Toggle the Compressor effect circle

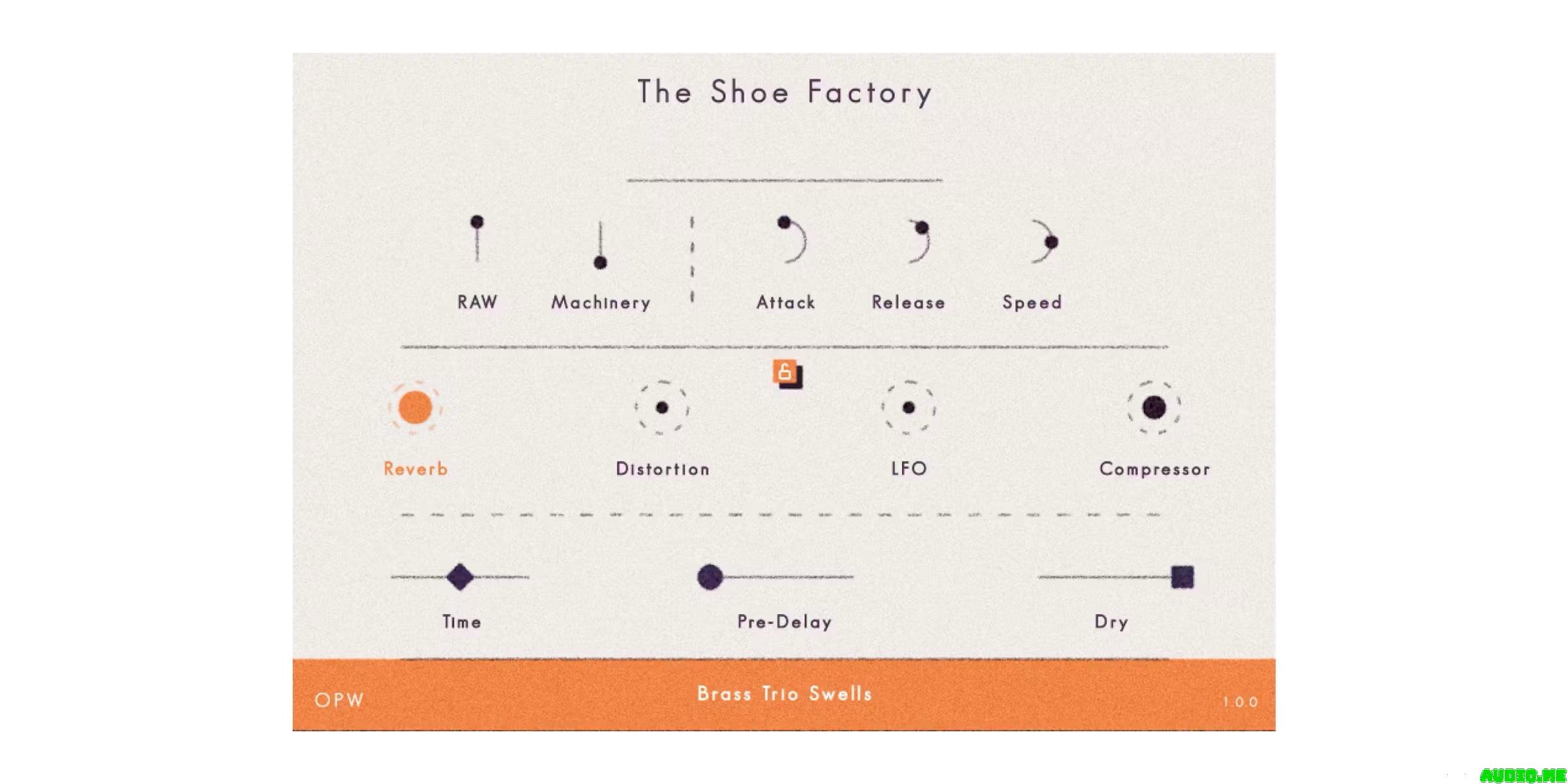(1154, 408)
